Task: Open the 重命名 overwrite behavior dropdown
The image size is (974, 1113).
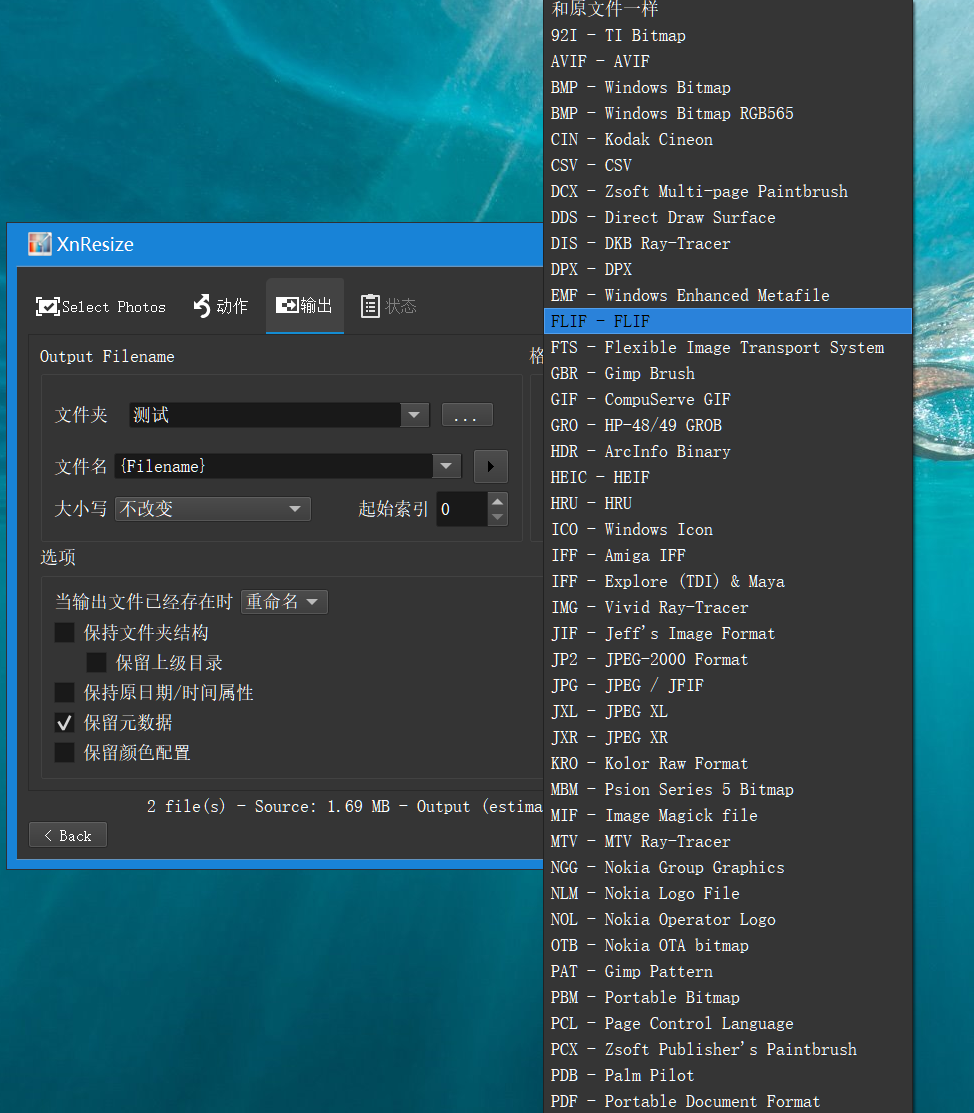Action: (284, 602)
